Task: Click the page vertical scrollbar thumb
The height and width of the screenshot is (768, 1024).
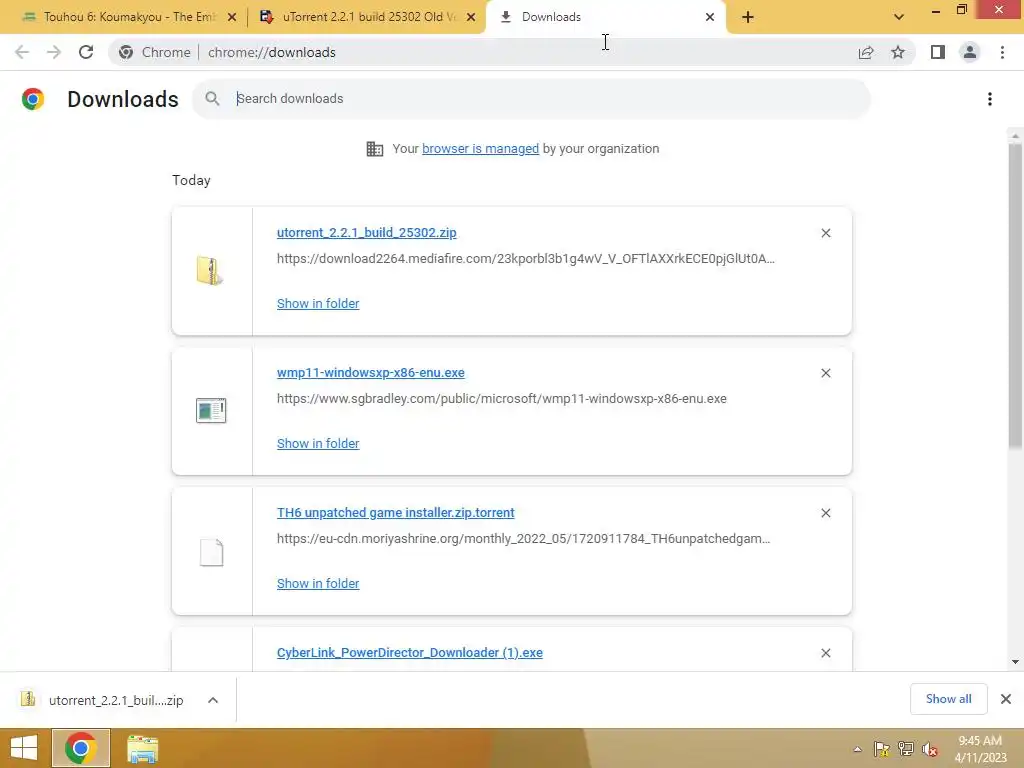Action: [1015, 296]
